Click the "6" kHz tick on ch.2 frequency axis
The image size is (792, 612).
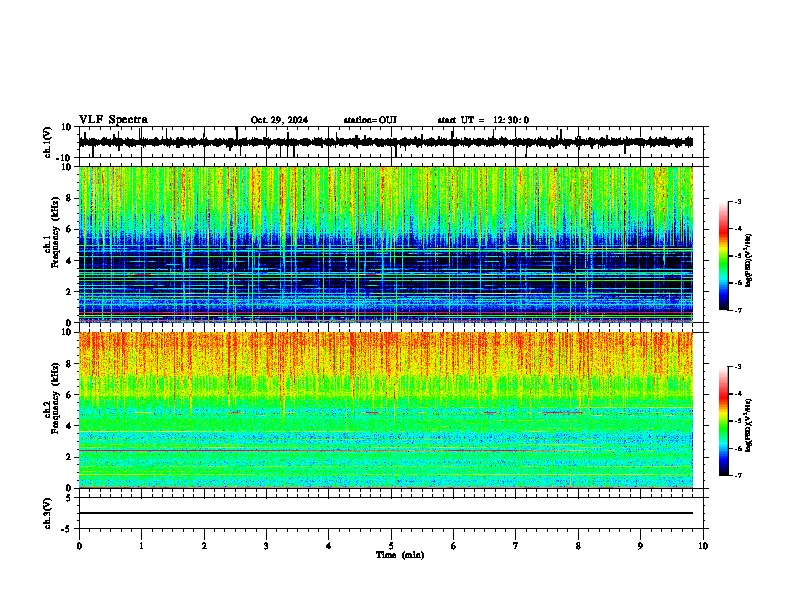(x=69, y=395)
